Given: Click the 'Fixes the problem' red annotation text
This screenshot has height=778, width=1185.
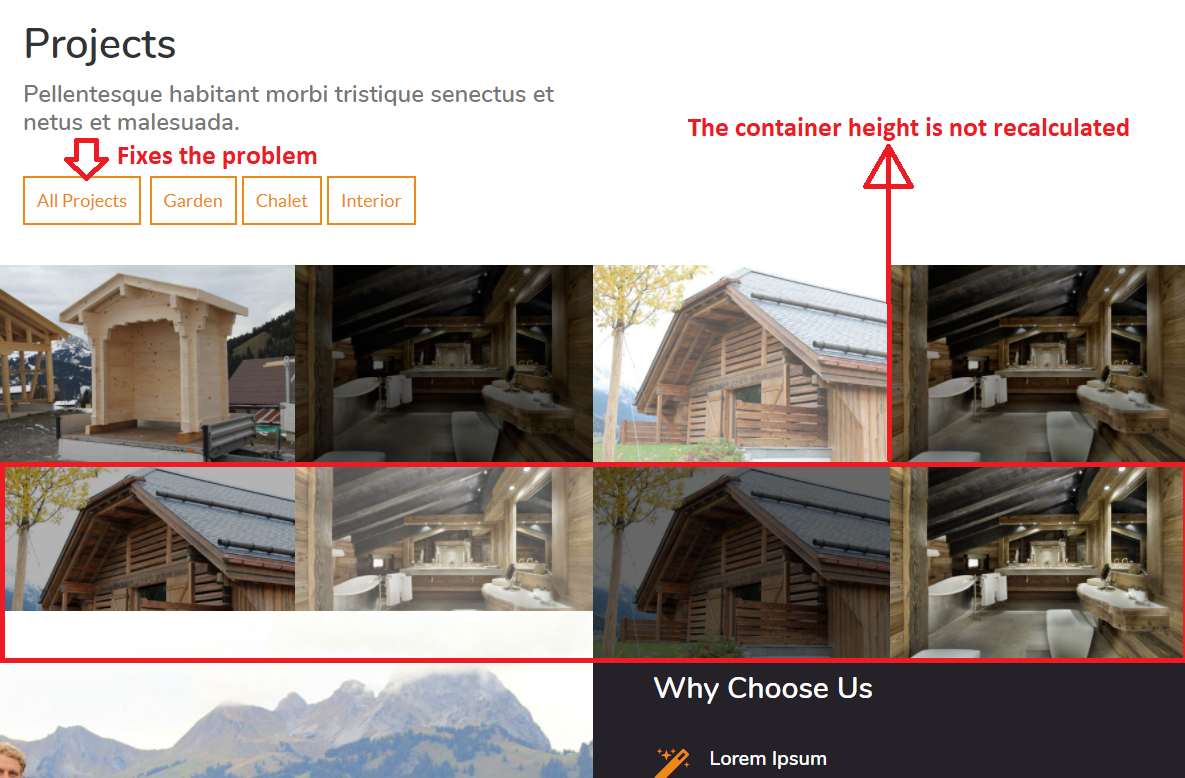Looking at the screenshot, I should pos(217,156).
